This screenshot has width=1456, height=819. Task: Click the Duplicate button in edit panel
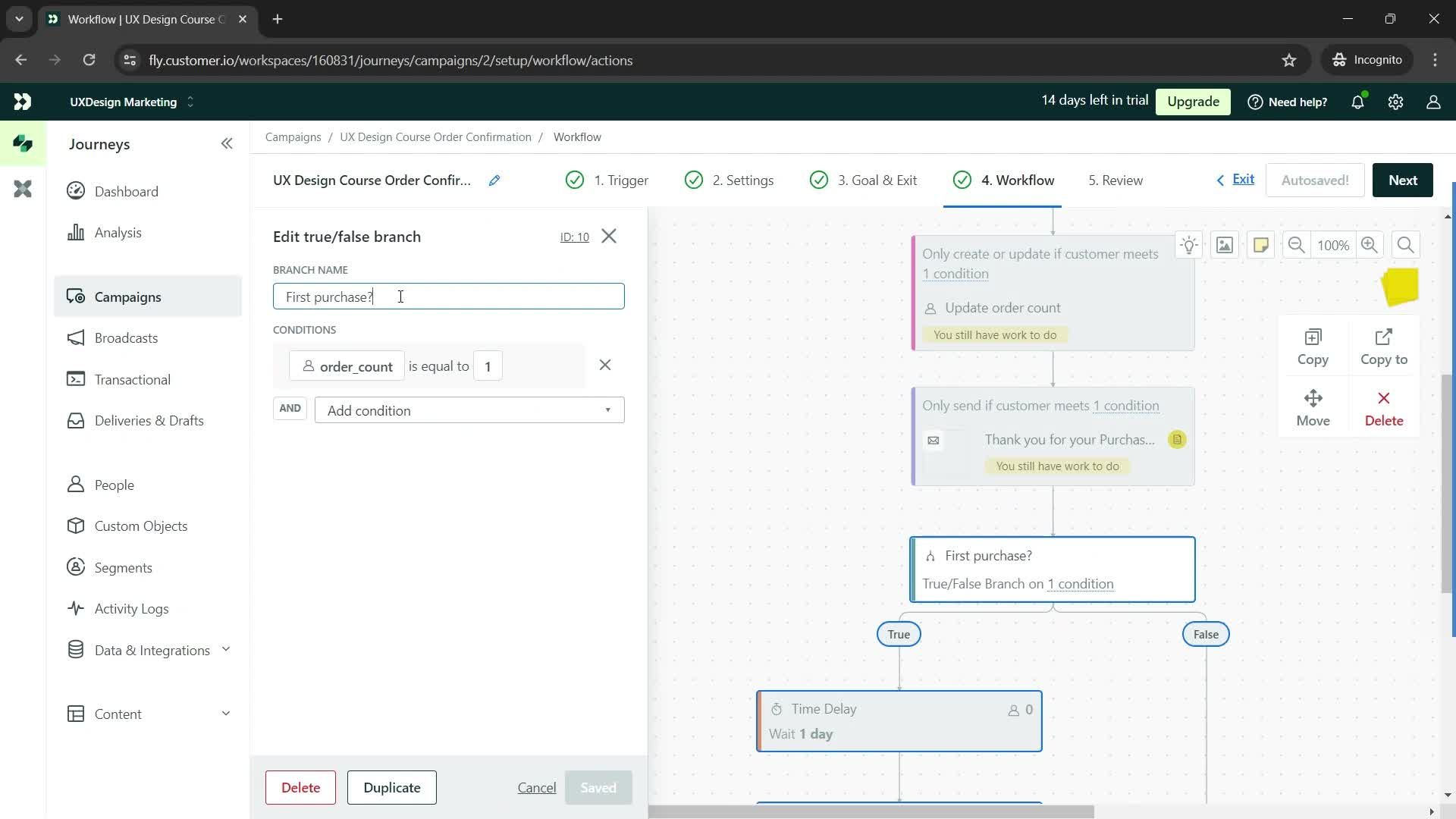(392, 788)
